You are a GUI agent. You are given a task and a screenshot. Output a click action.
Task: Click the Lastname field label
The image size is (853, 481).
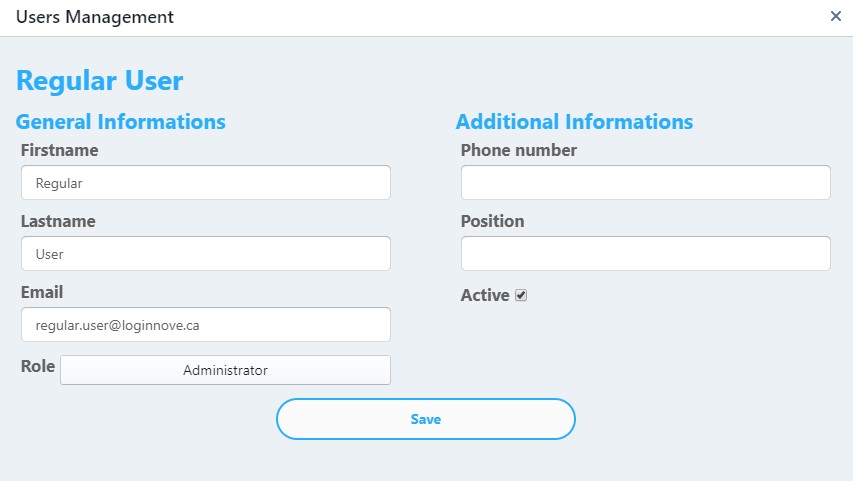coord(58,221)
